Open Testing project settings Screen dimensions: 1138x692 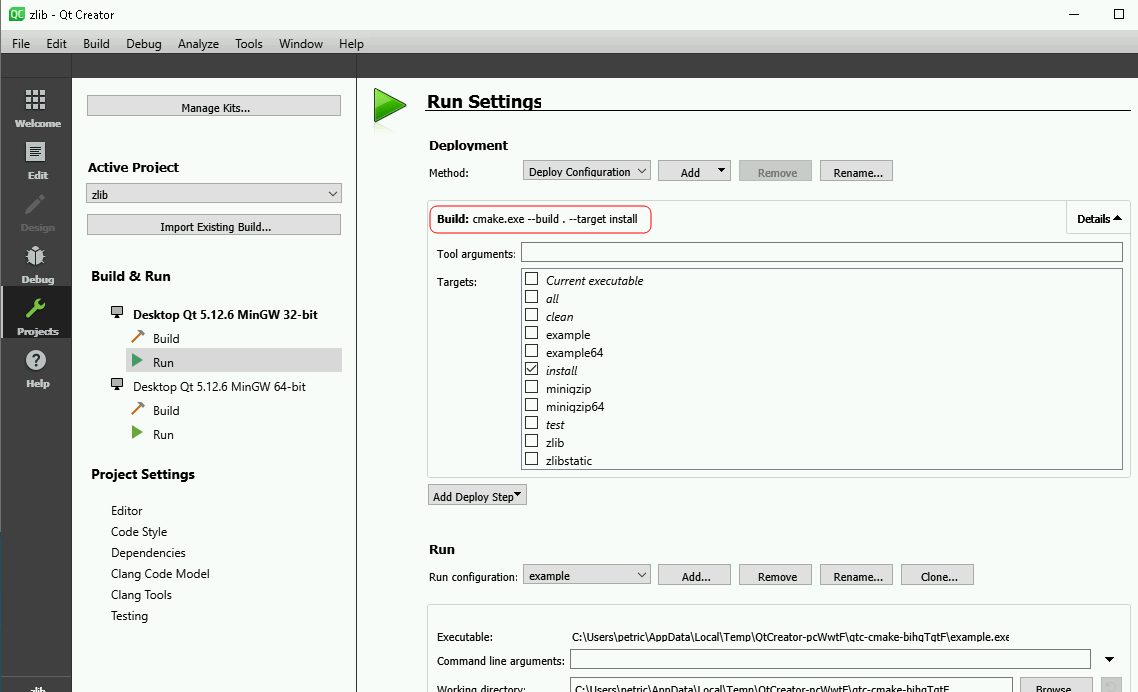coord(129,616)
